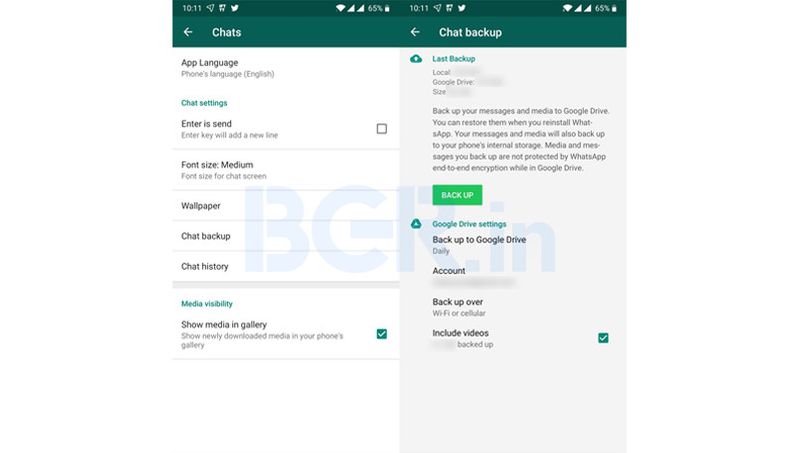Select the Google Drive Account entry
This screenshot has height=453, width=800.
(513, 276)
